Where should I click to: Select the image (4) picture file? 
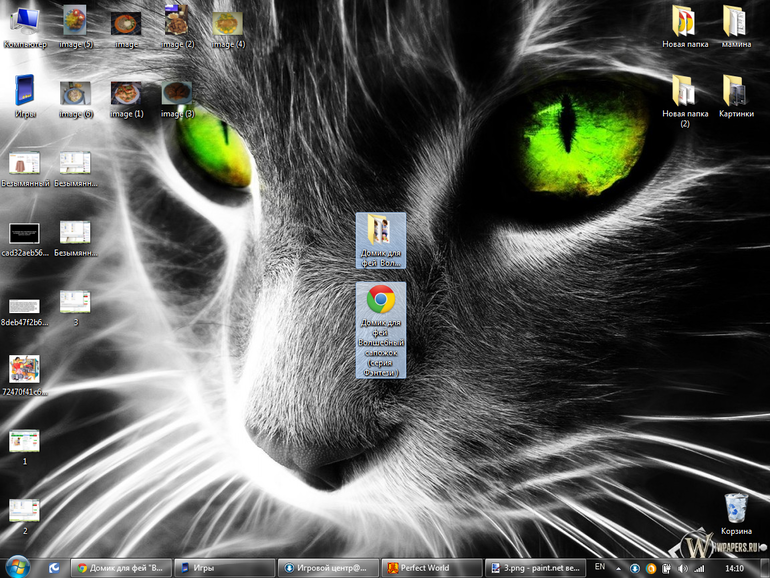tap(228, 29)
